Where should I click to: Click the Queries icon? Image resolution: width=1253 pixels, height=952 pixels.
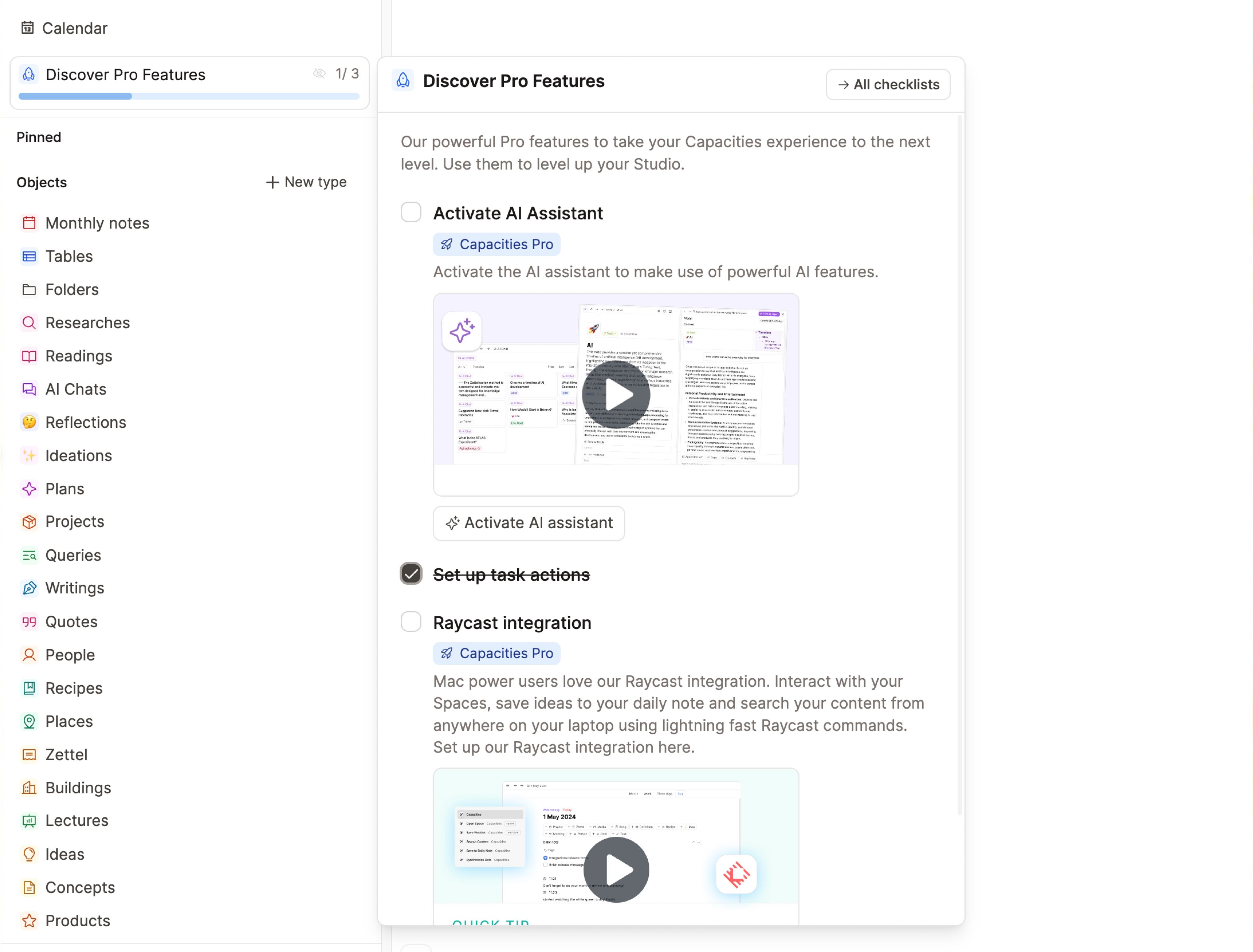tap(29, 555)
